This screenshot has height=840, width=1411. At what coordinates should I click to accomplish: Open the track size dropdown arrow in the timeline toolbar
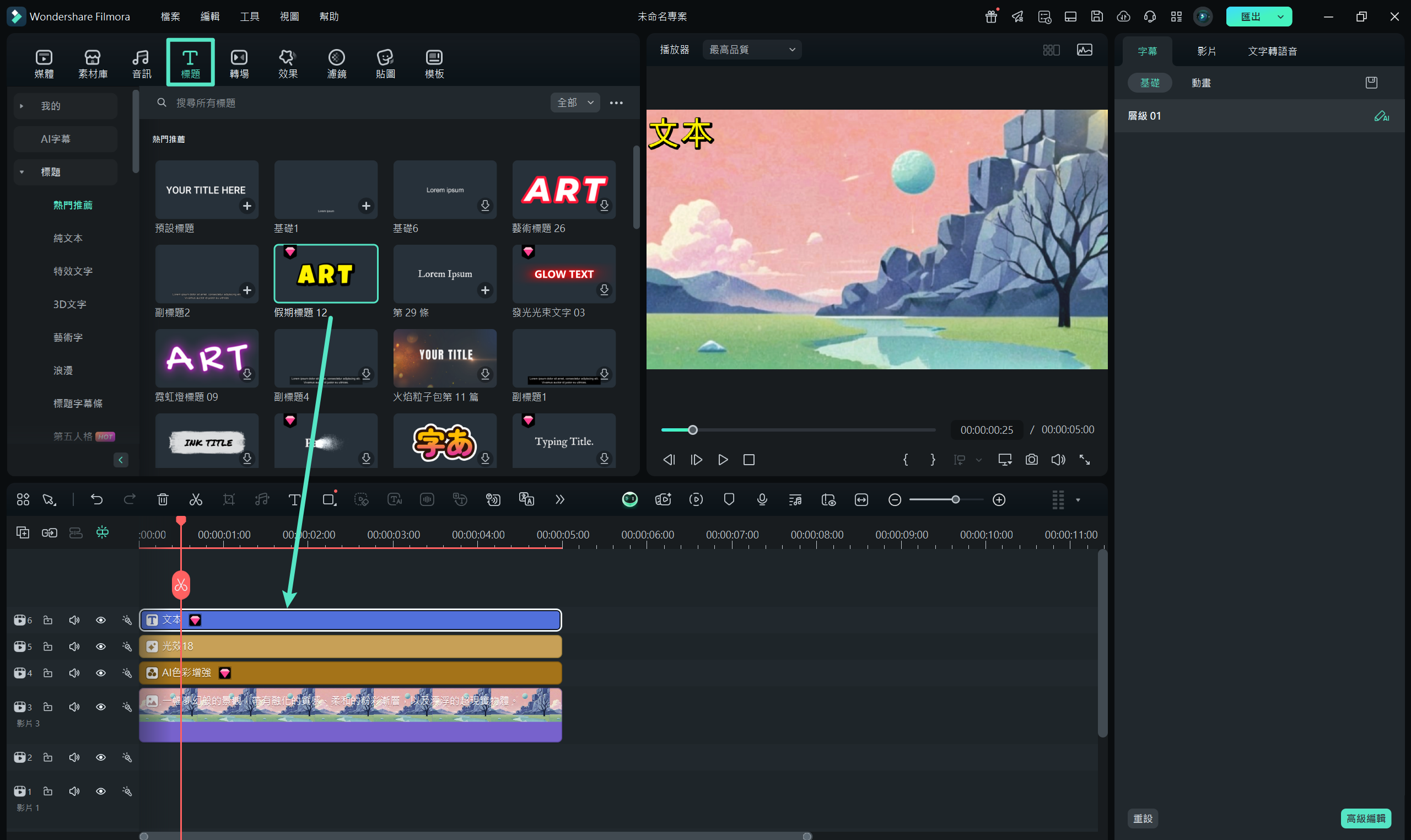pyautogui.click(x=1078, y=500)
